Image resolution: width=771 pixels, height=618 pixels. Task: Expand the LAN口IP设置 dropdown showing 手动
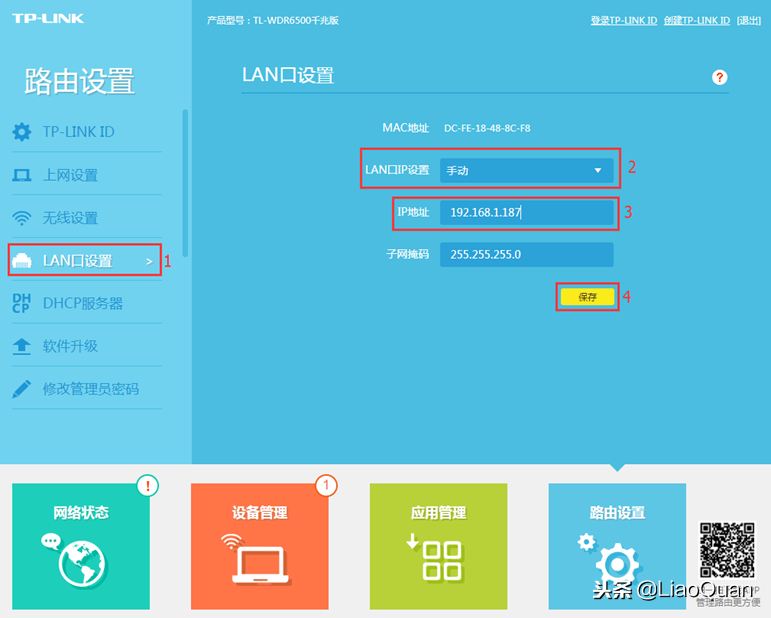point(527,171)
